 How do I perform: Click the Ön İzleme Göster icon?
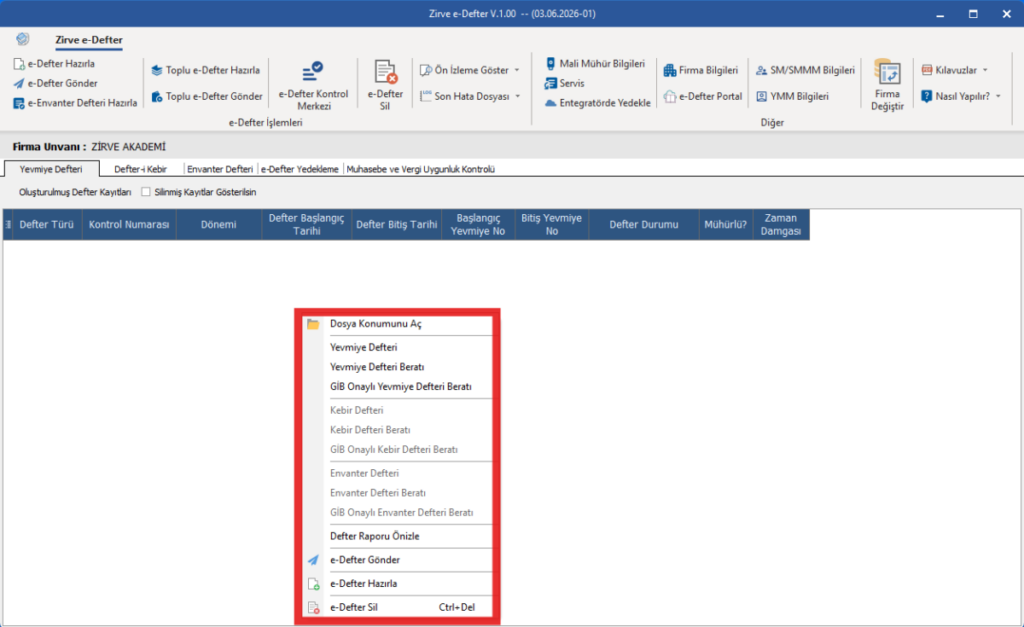coord(426,70)
